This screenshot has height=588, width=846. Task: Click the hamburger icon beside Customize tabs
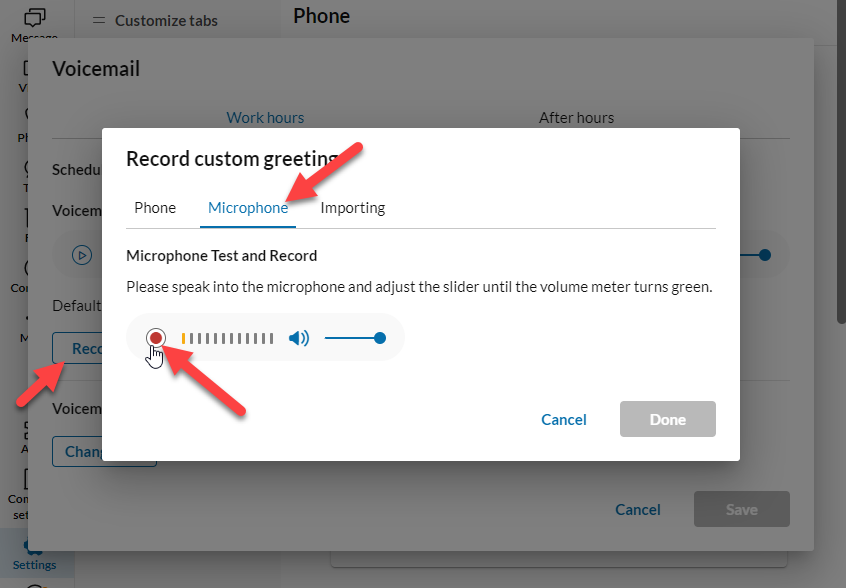(x=97, y=20)
